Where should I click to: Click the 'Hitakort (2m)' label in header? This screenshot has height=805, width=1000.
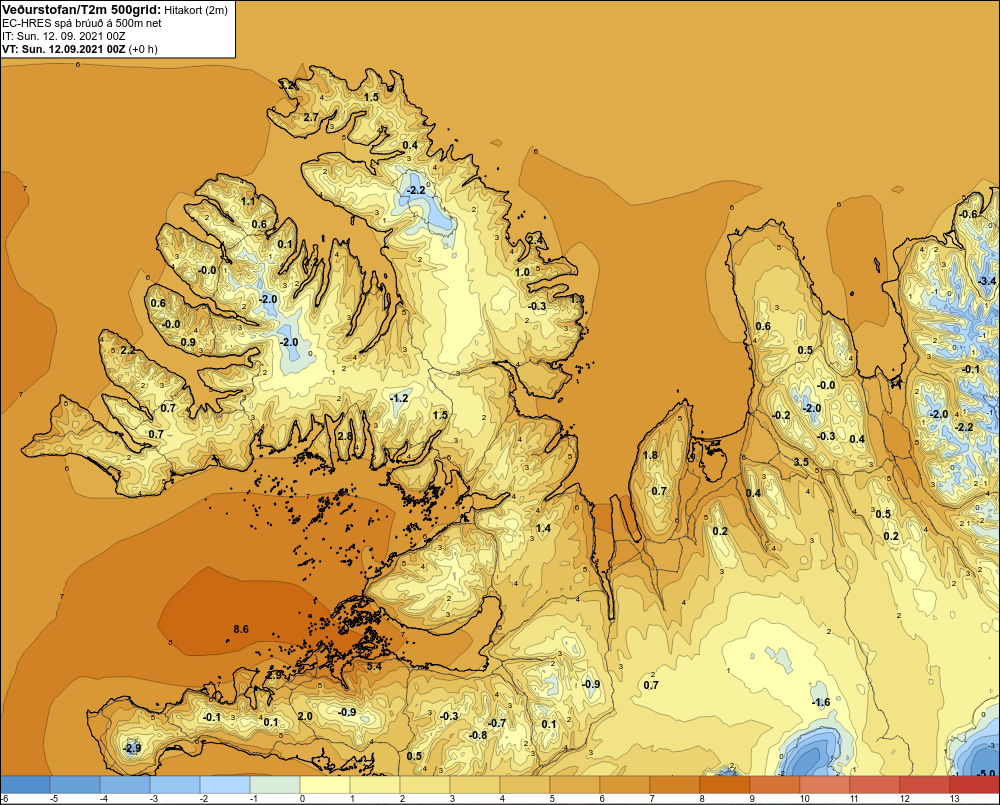tap(196, 10)
